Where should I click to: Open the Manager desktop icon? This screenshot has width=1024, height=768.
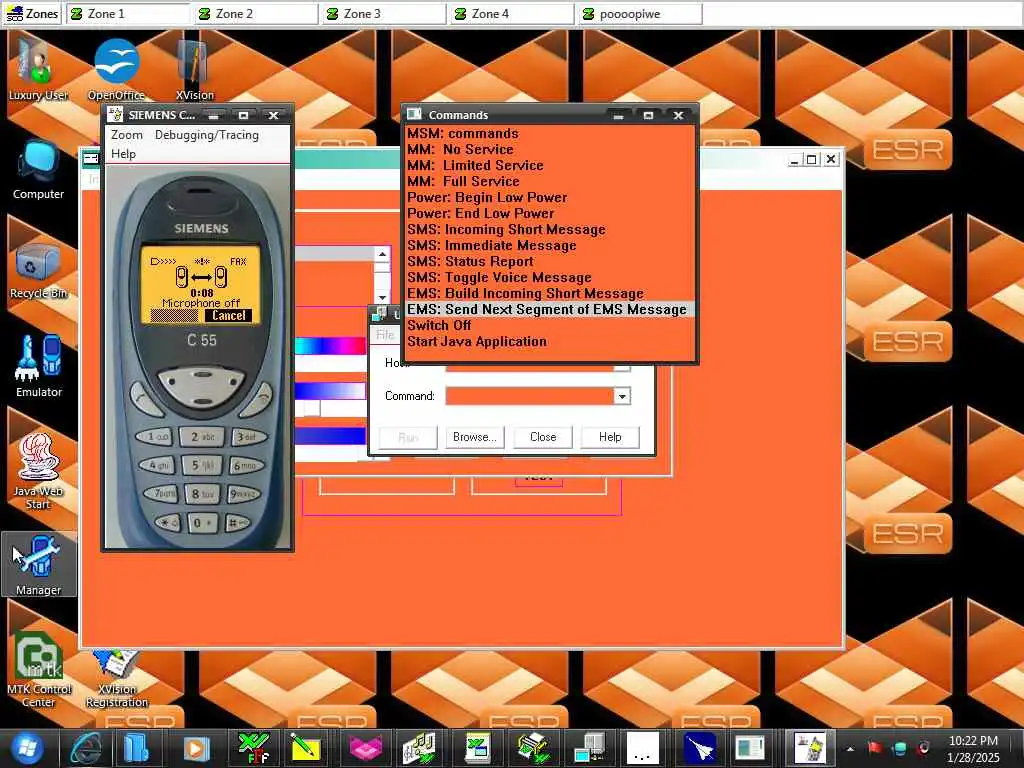click(38, 565)
